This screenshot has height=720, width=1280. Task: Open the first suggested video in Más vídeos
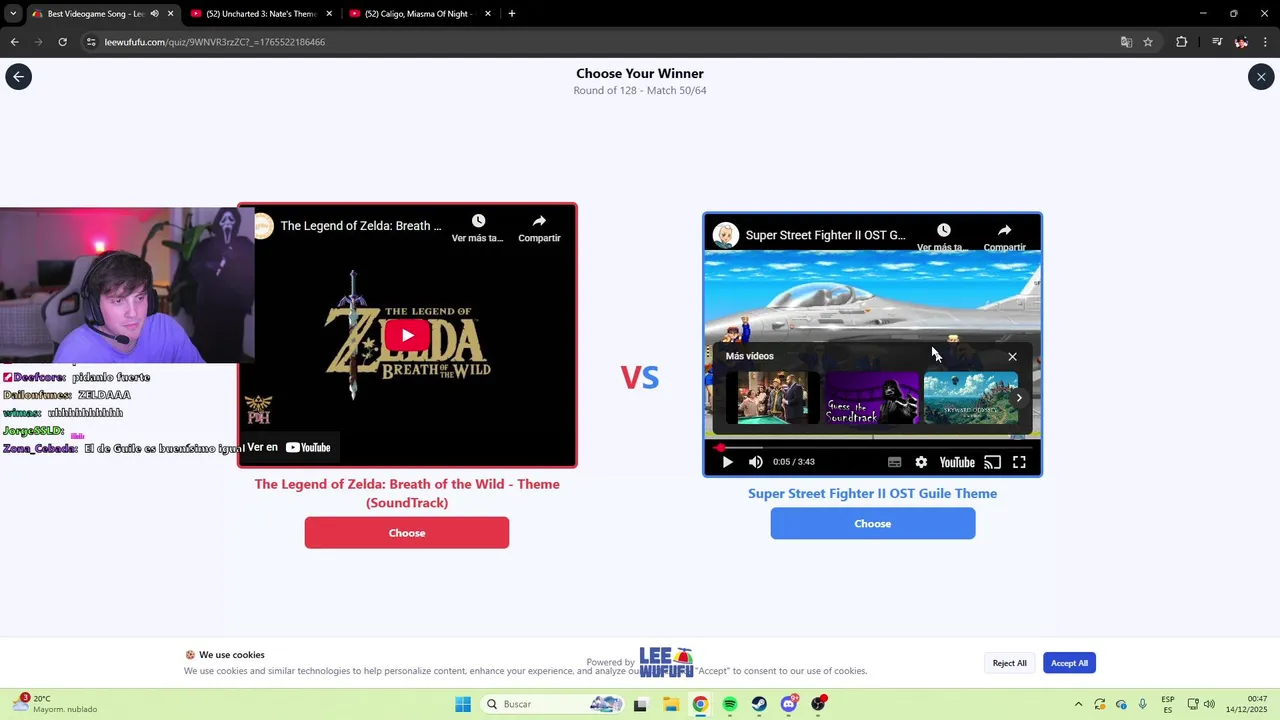click(772, 398)
